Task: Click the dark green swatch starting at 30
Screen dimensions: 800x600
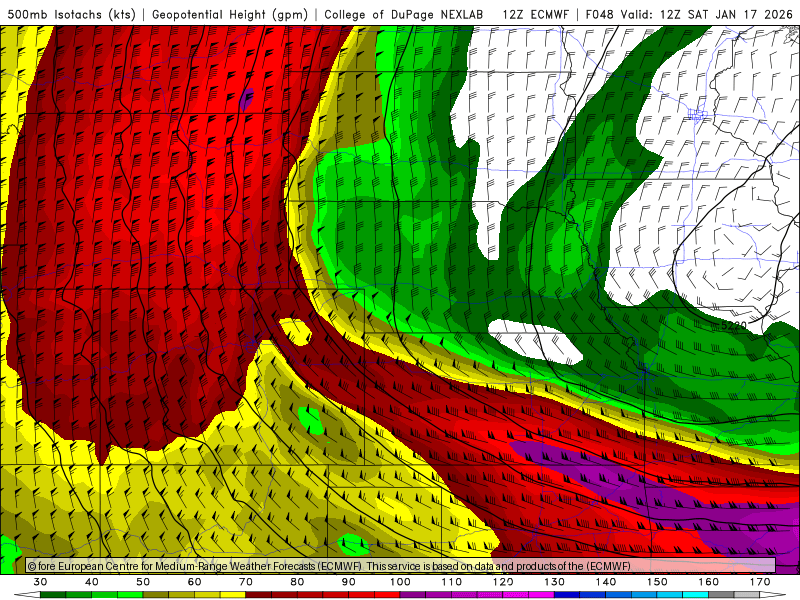Action: (x=53, y=595)
